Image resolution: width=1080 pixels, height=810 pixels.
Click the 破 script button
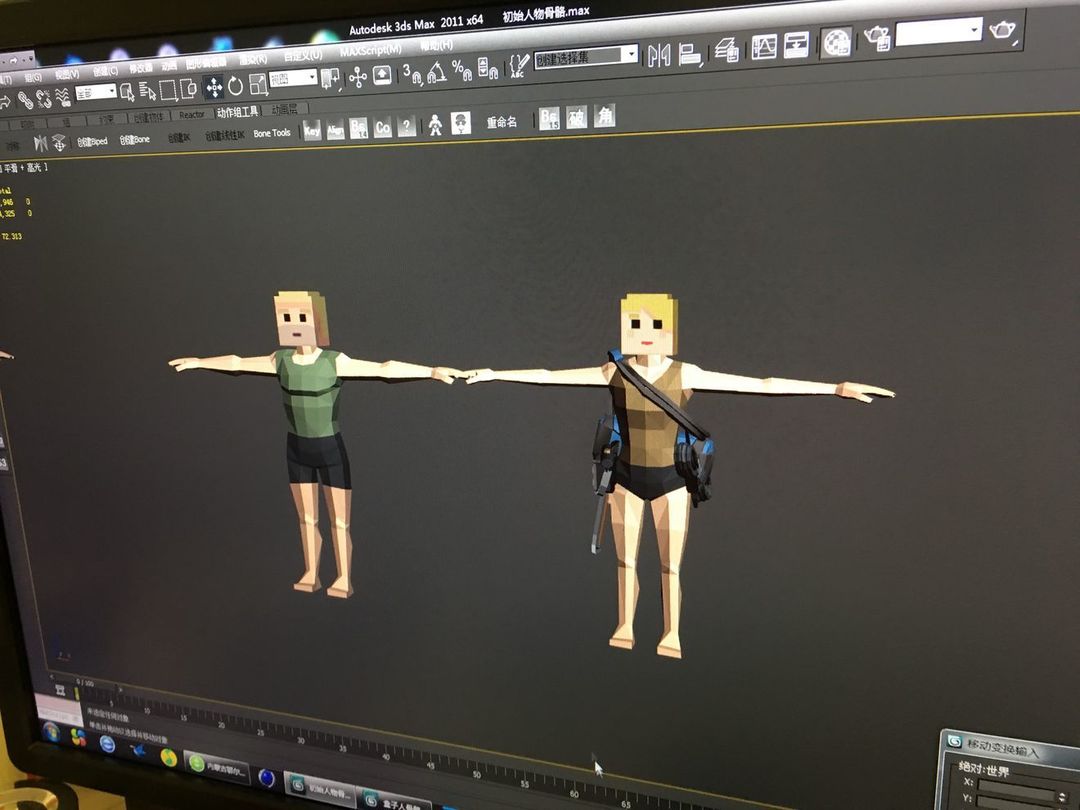(577, 118)
